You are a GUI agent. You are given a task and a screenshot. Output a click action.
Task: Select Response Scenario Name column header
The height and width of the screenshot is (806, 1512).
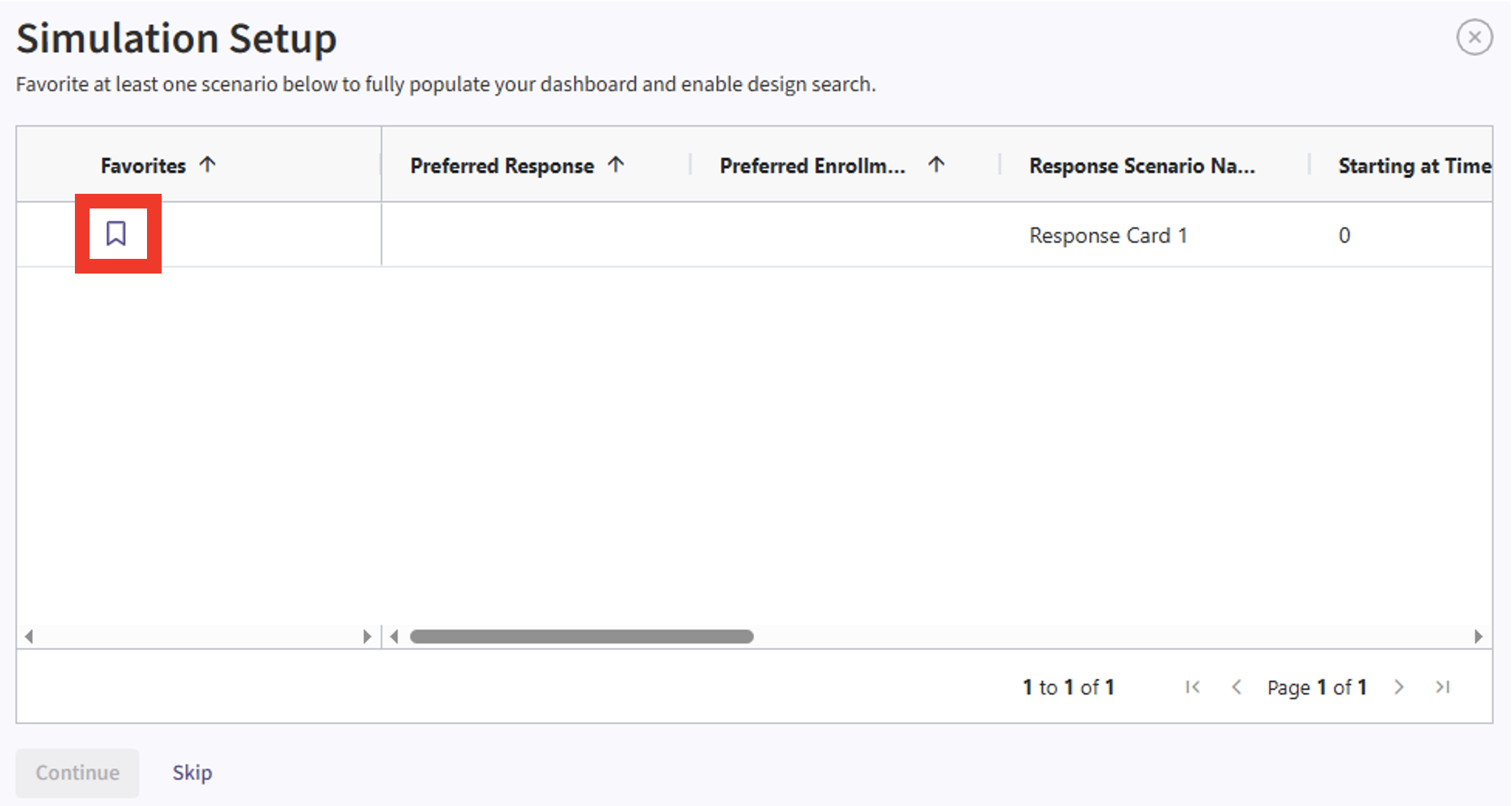coord(1141,166)
